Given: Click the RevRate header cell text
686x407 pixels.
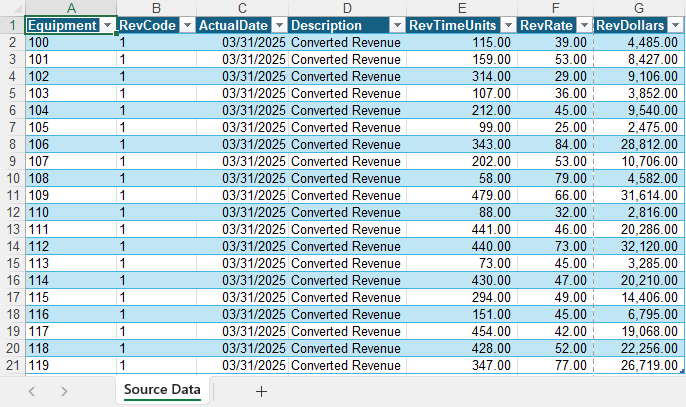Looking at the screenshot, I should [546, 25].
